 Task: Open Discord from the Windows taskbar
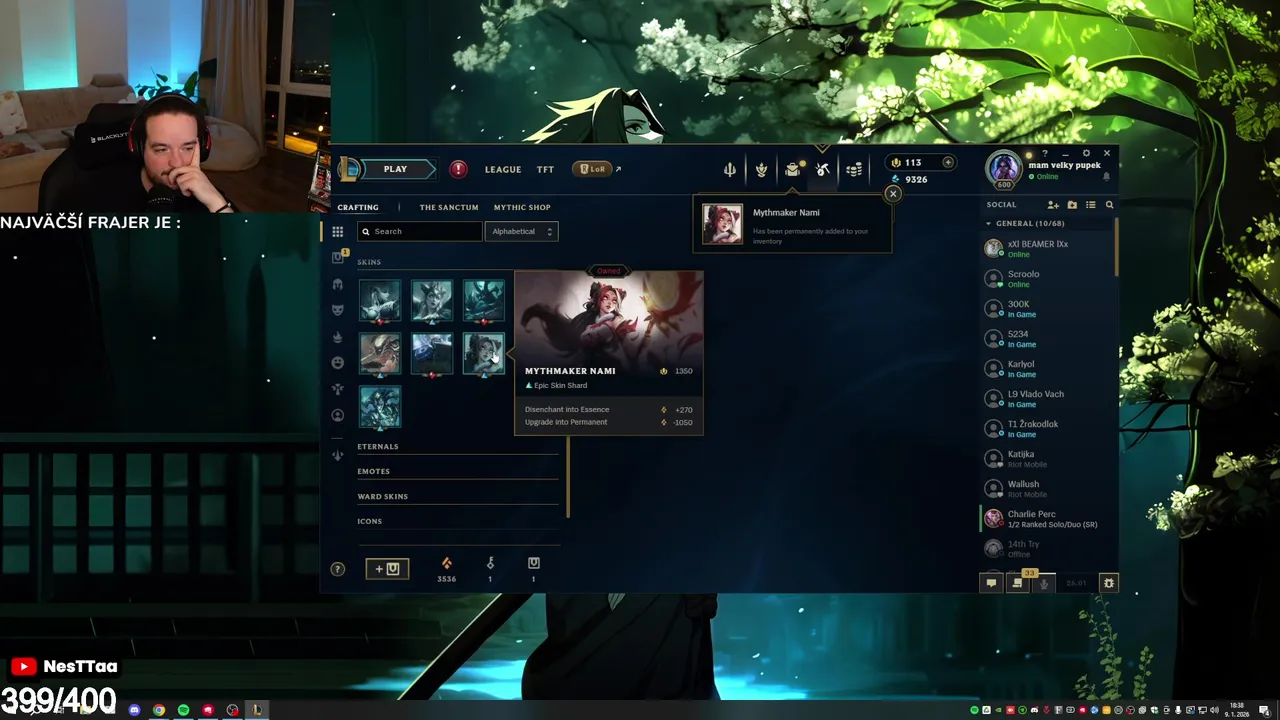(x=134, y=710)
